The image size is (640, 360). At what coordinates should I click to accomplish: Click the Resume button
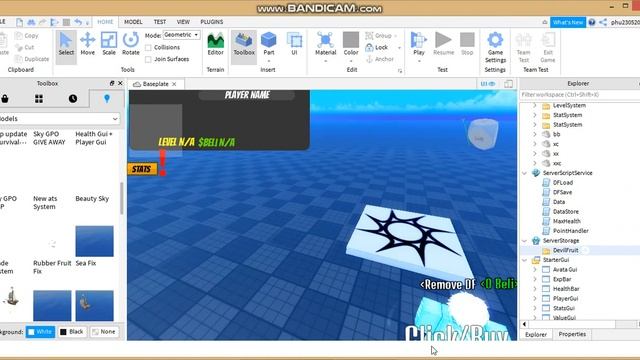point(443,44)
